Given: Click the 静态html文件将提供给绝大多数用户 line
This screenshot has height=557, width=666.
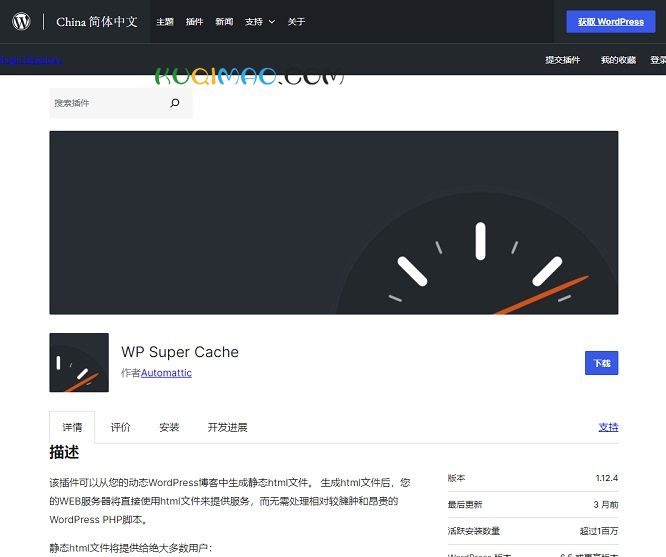Looking at the screenshot, I should pos(131,548).
